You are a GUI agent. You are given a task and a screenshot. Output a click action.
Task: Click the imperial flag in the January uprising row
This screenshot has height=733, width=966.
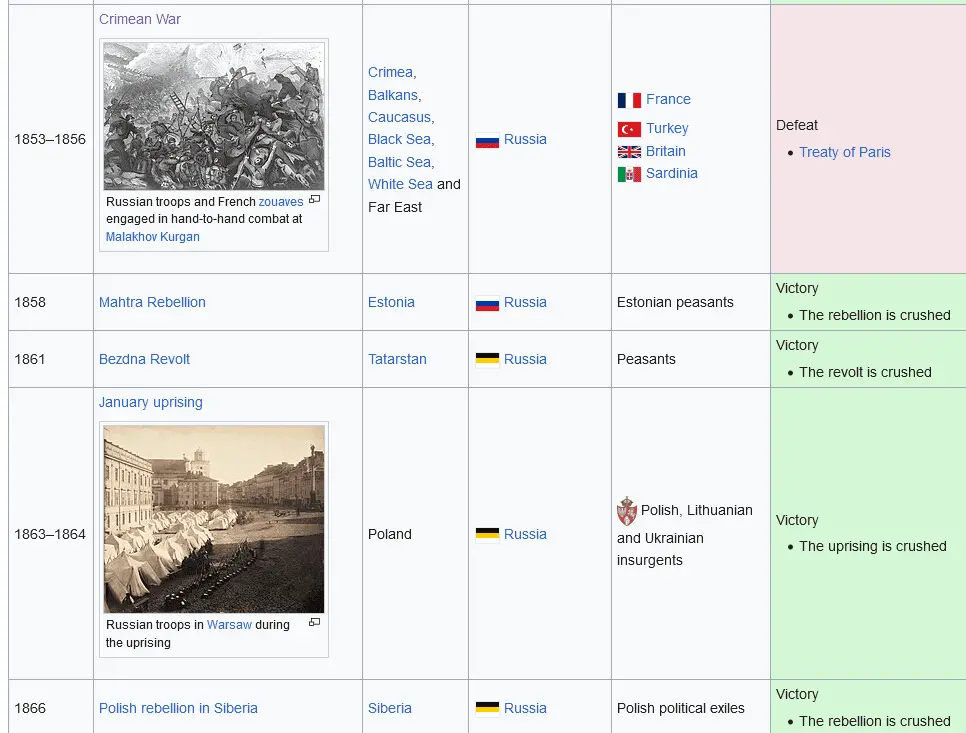(x=487, y=535)
